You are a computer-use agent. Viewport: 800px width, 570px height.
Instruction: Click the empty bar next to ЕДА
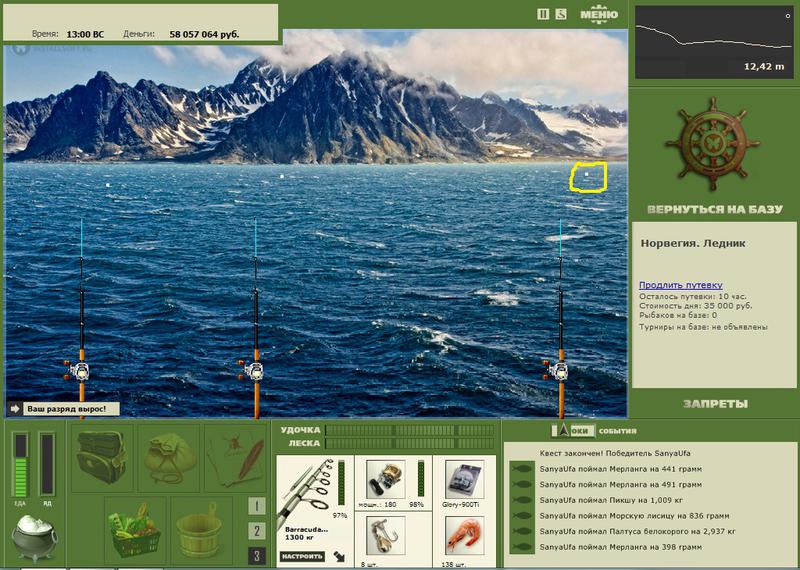47,464
